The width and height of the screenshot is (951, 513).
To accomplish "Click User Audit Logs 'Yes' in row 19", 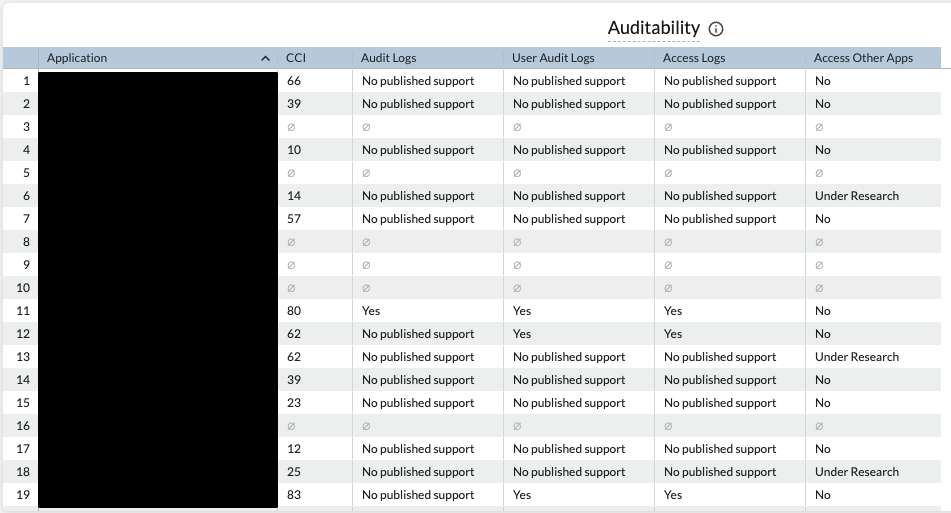I will pyautogui.click(x=522, y=495).
